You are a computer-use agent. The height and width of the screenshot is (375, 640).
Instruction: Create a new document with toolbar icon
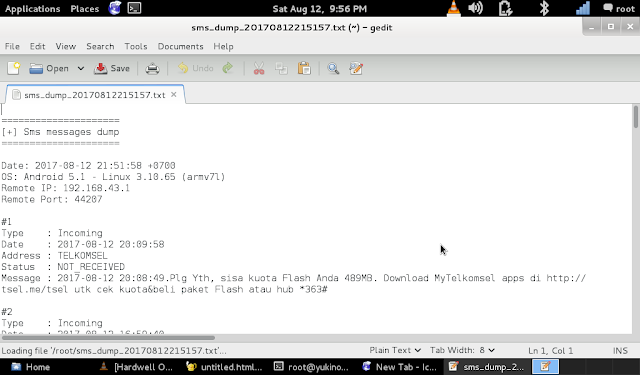pyautogui.click(x=13, y=68)
